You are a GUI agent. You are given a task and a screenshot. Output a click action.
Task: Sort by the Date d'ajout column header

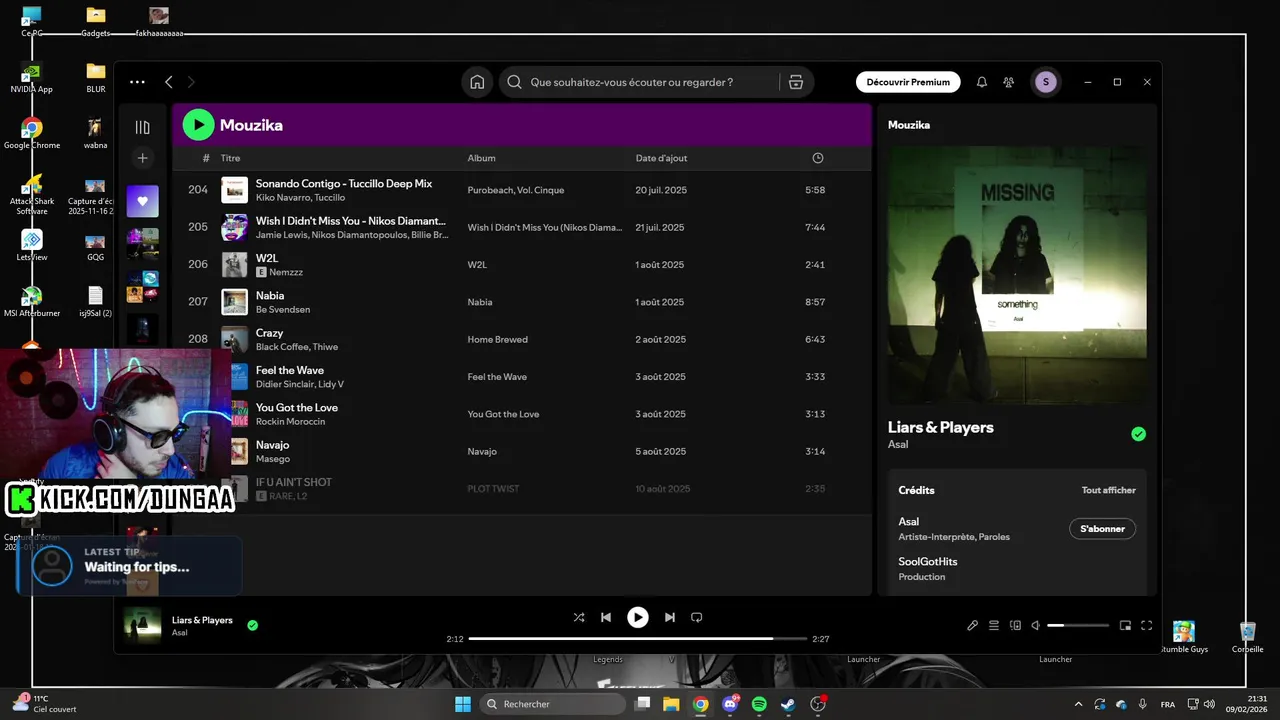coord(661,158)
